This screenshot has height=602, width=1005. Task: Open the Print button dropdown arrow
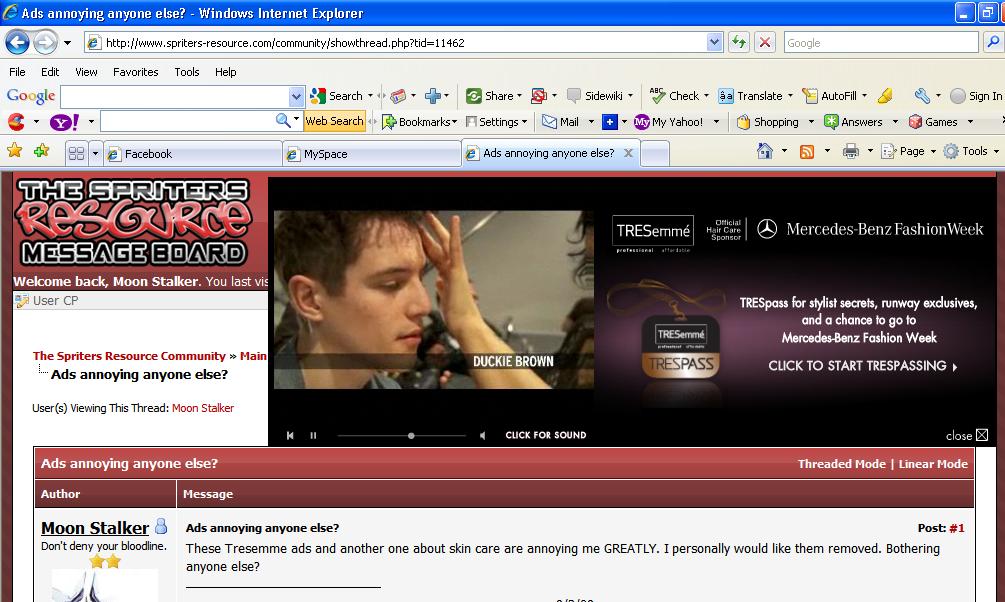(870, 152)
